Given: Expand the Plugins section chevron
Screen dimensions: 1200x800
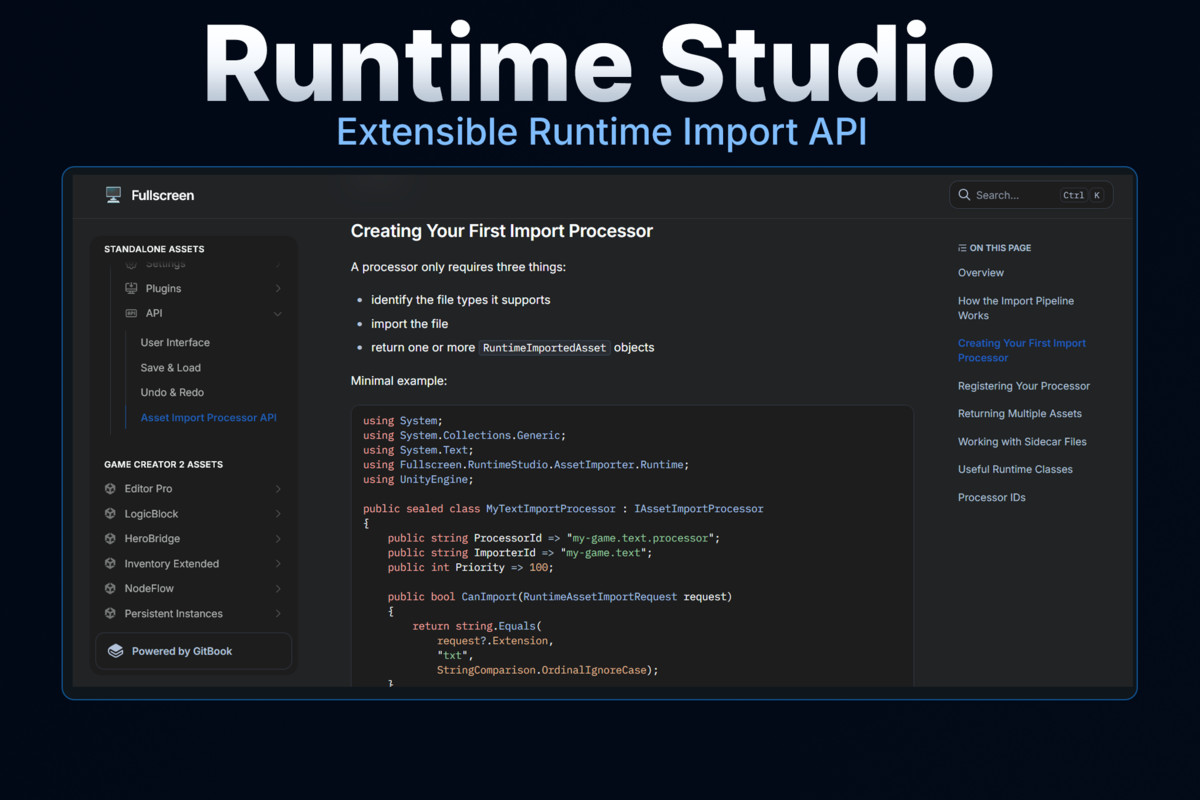Looking at the screenshot, I should point(278,289).
